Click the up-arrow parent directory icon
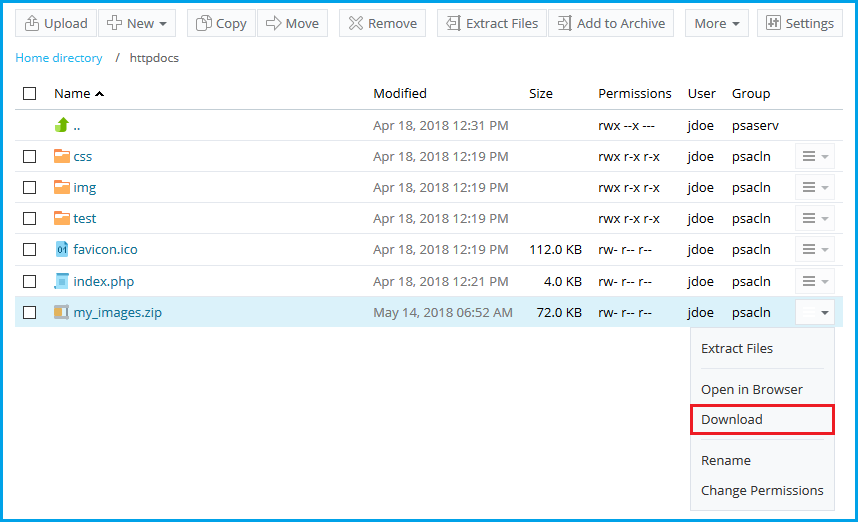 coord(62,125)
